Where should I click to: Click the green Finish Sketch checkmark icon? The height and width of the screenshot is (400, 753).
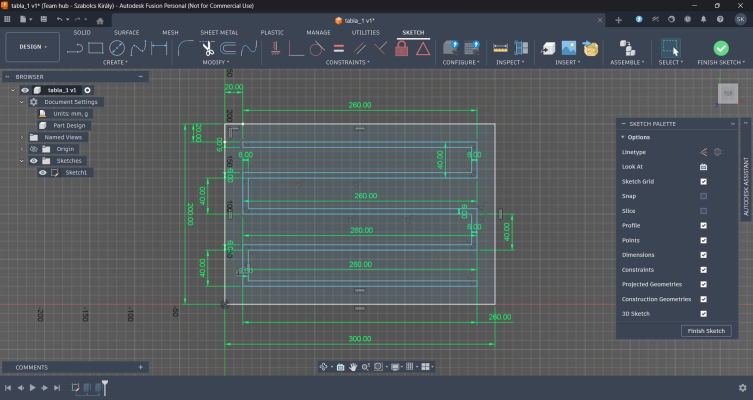[721, 47]
